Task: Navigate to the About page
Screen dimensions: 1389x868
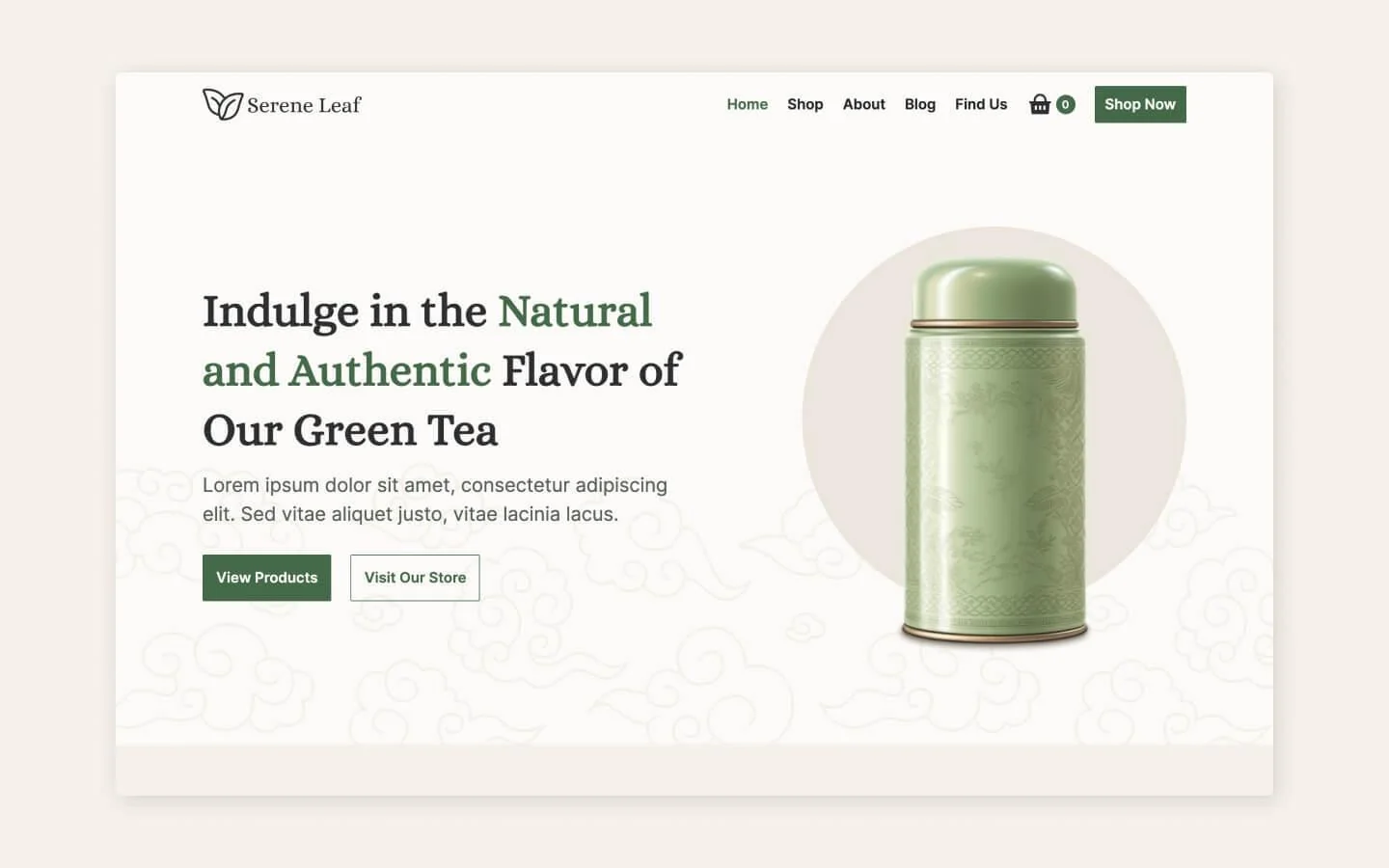Action: click(863, 104)
